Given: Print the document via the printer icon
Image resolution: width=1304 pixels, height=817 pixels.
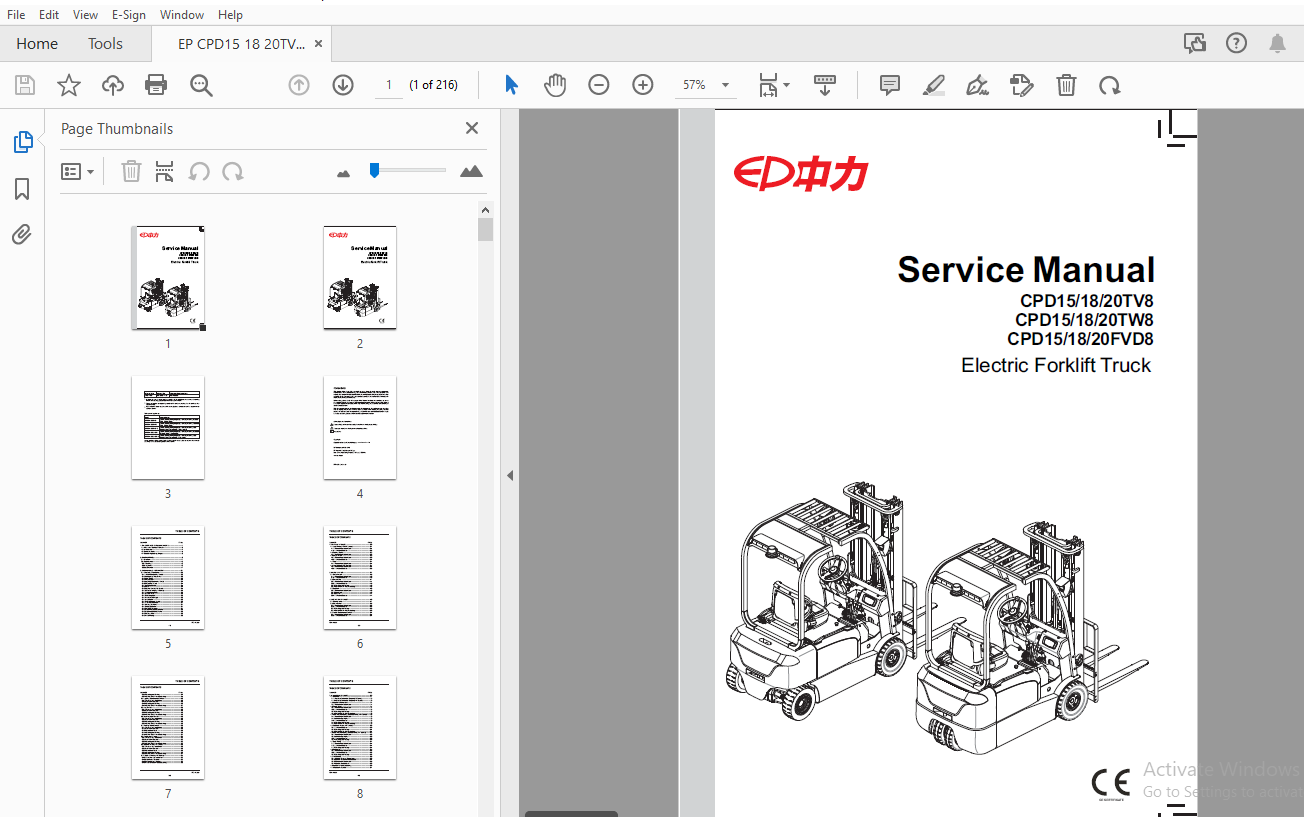Looking at the screenshot, I should (156, 86).
